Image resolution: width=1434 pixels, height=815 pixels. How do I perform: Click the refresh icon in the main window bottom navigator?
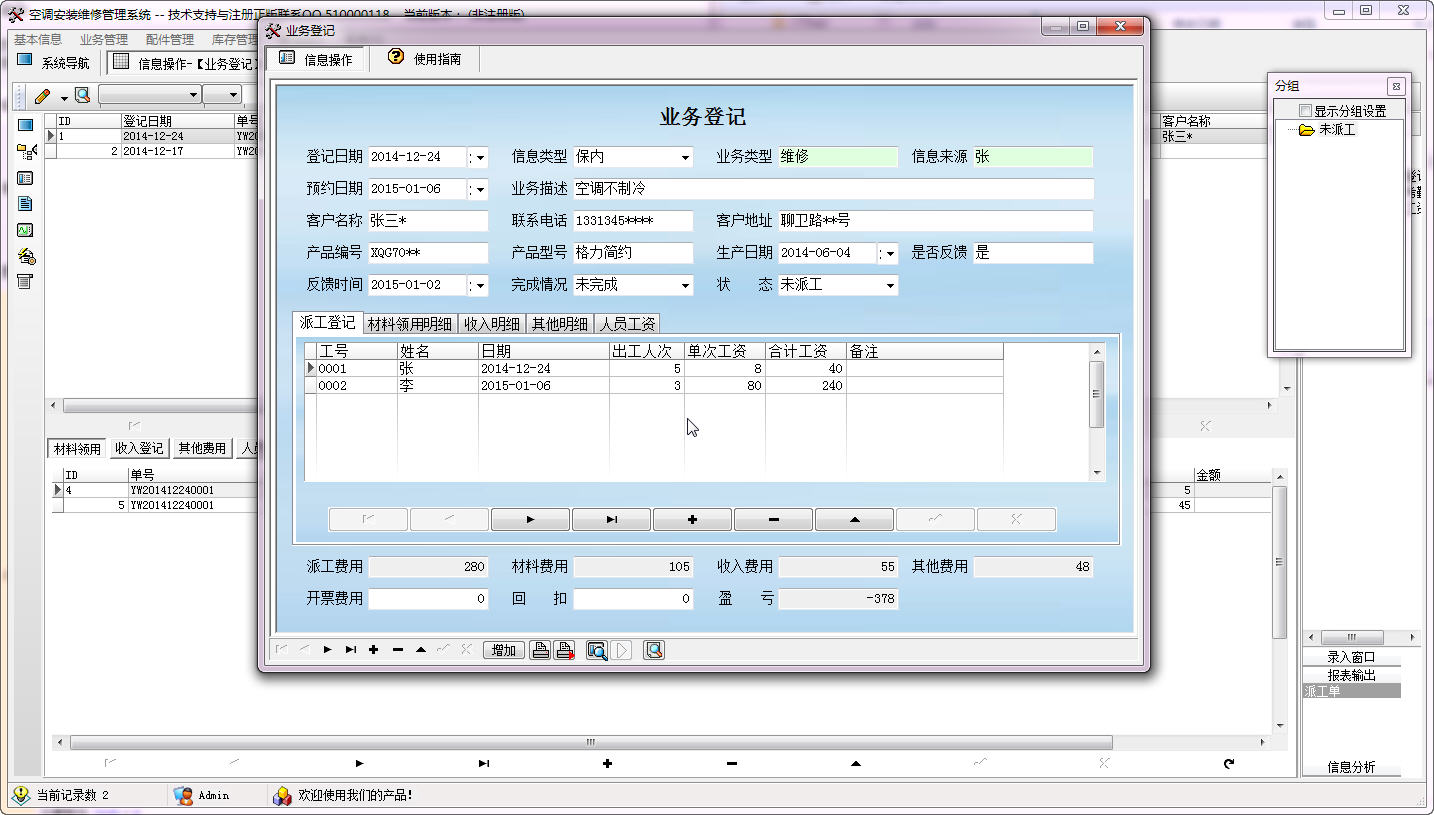coord(1229,764)
